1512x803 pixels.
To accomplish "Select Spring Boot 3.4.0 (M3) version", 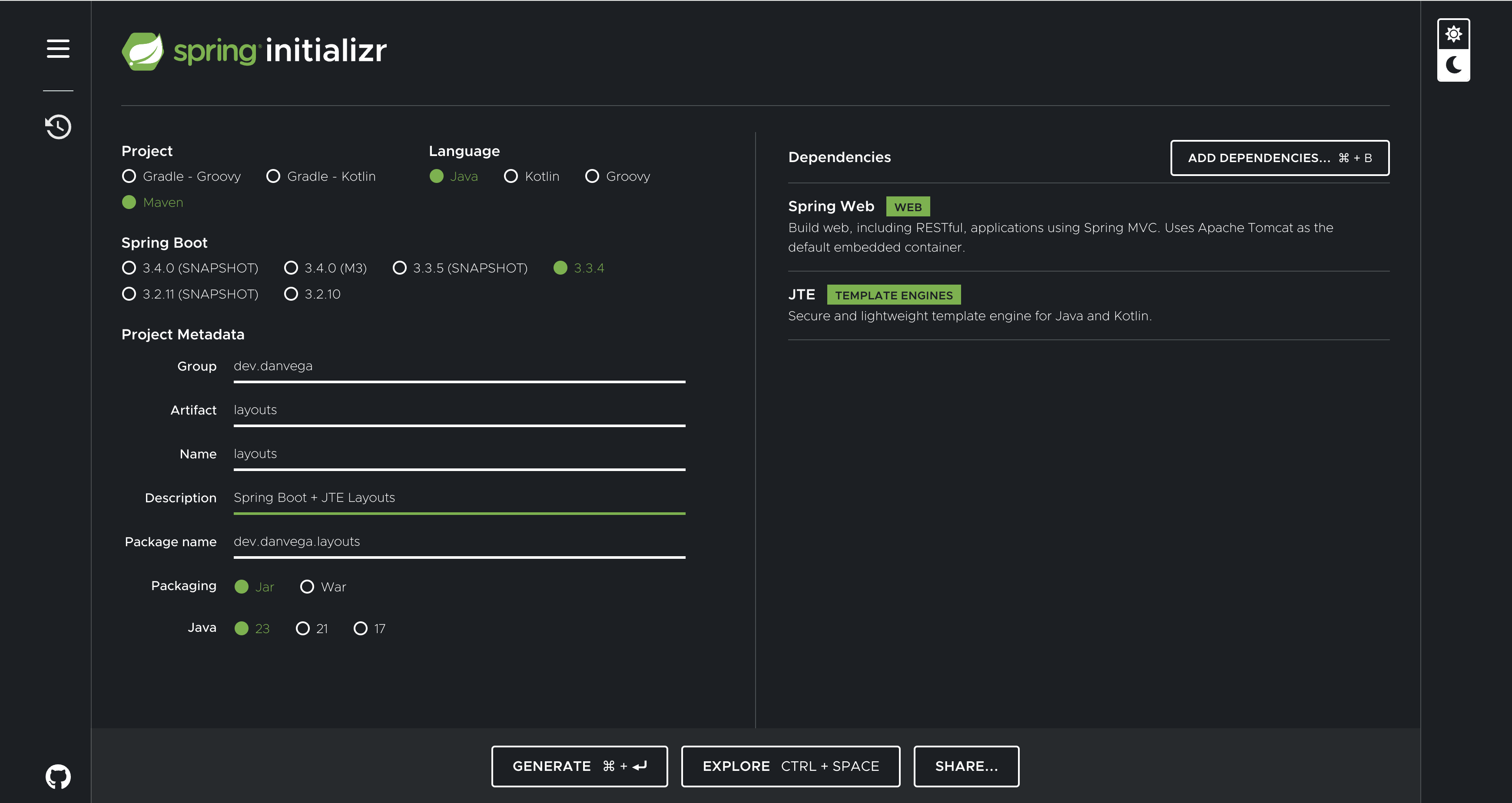I will coord(291,268).
